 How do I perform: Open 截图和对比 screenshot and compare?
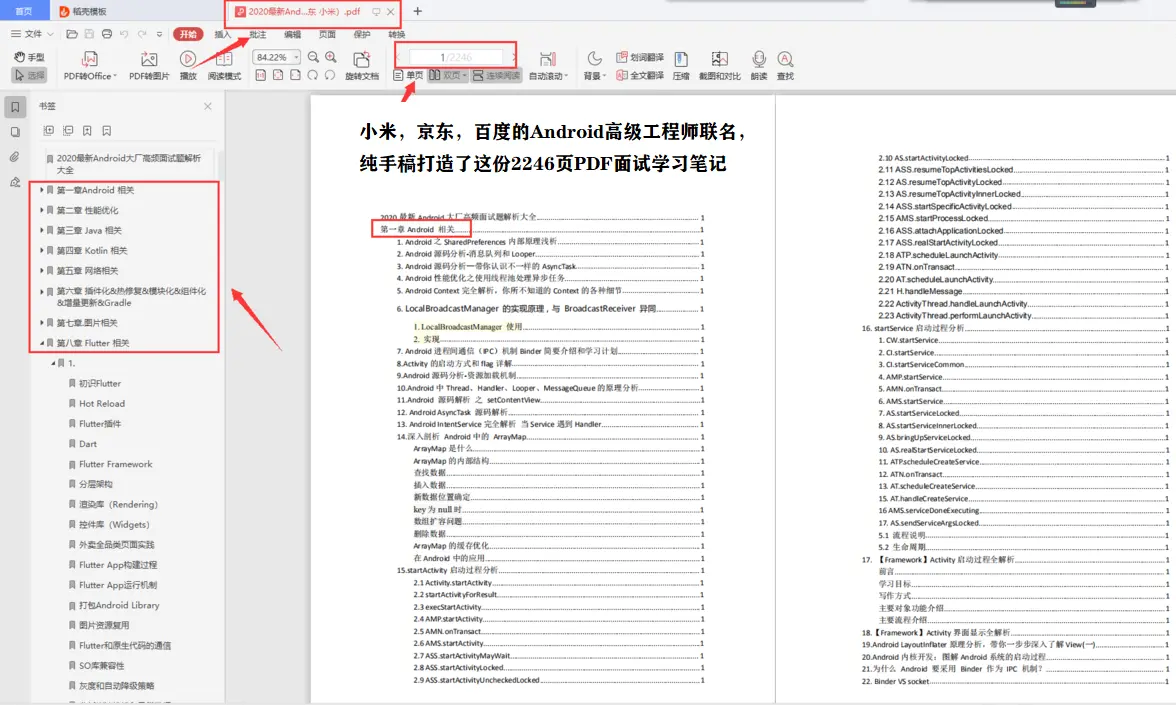click(x=719, y=65)
